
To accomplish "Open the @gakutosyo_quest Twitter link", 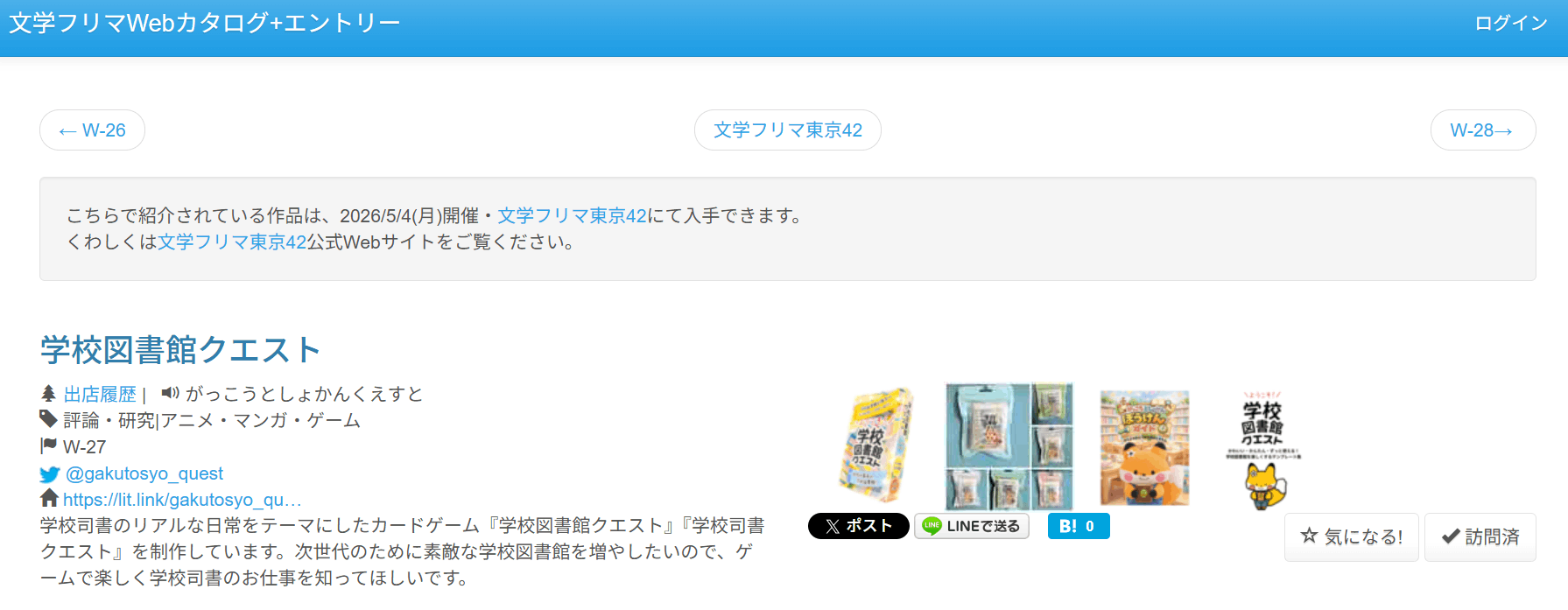I will pyautogui.click(x=144, y=473).
